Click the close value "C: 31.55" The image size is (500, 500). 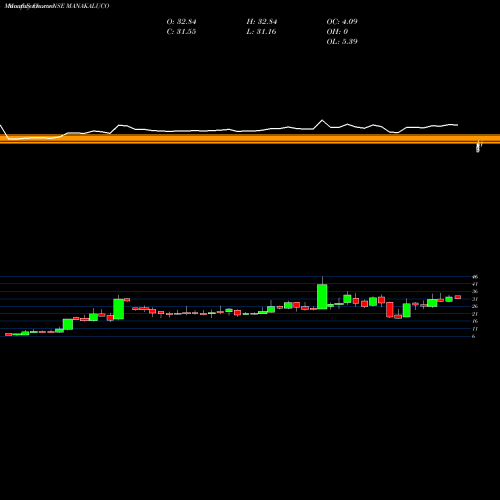click(x=181, y=32)
